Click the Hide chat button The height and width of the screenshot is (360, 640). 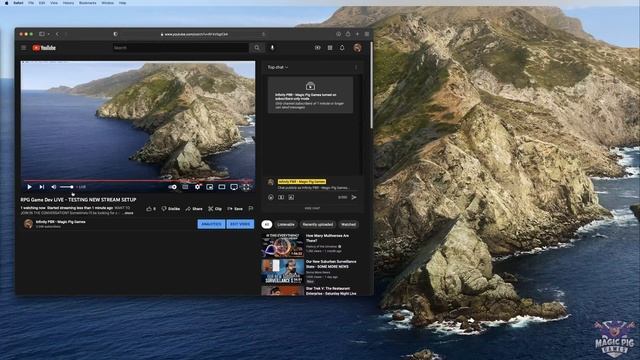coord(312,208)
